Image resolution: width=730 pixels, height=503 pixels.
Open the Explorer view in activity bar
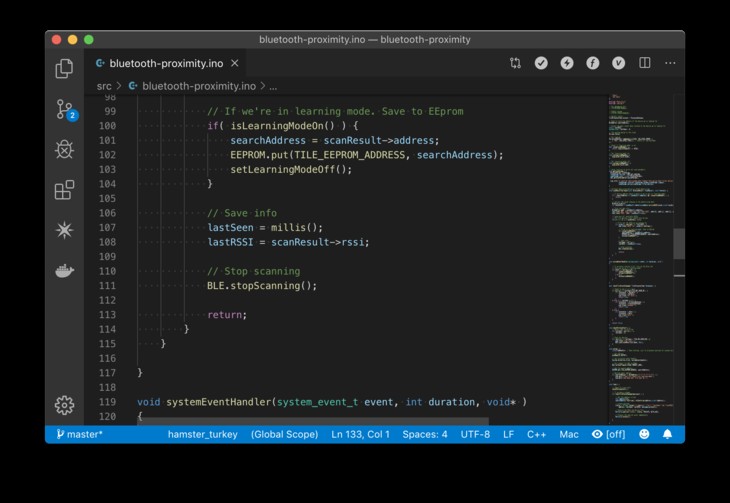point(65,68)
